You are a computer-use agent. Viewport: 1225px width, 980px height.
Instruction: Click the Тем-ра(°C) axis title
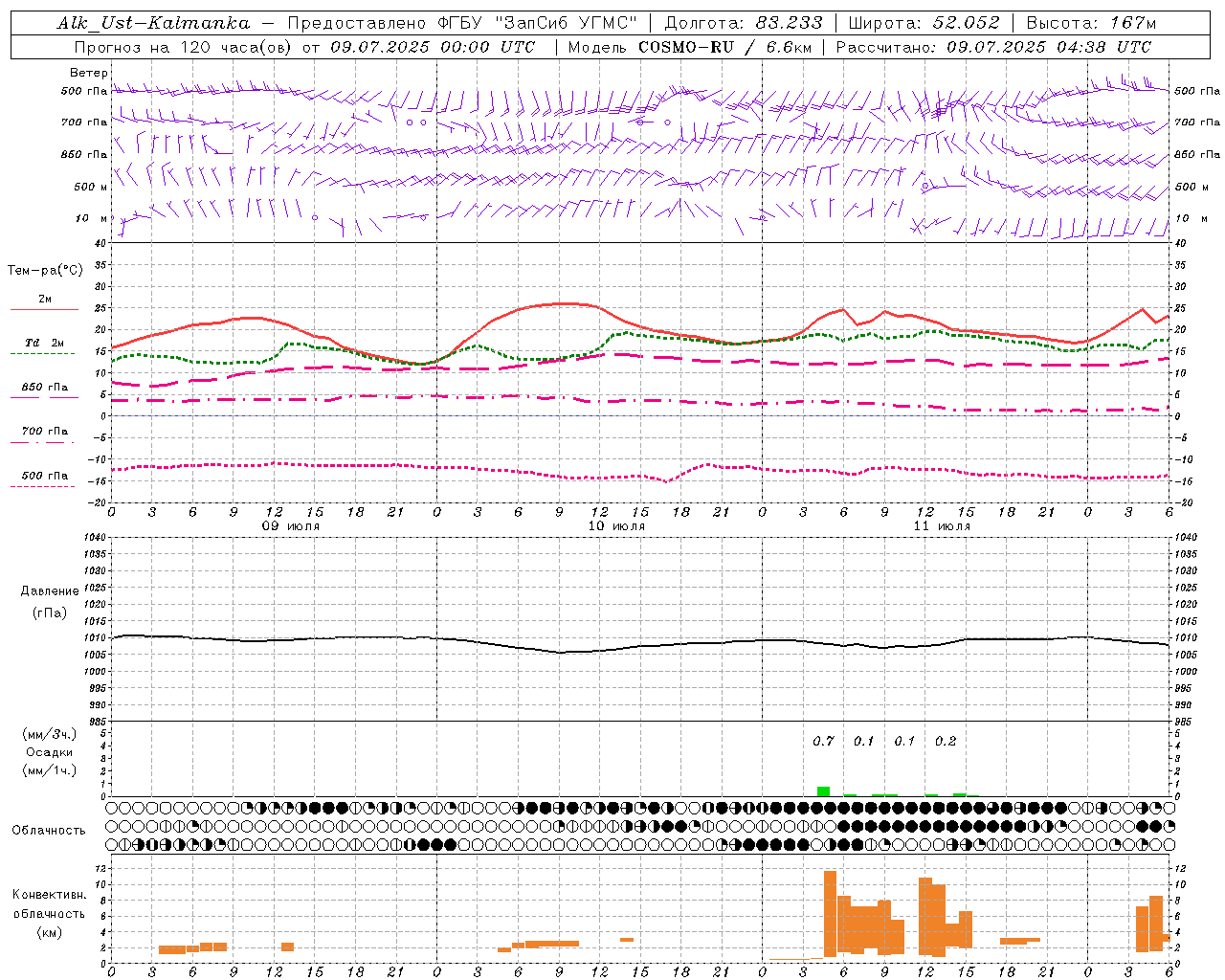45,271
